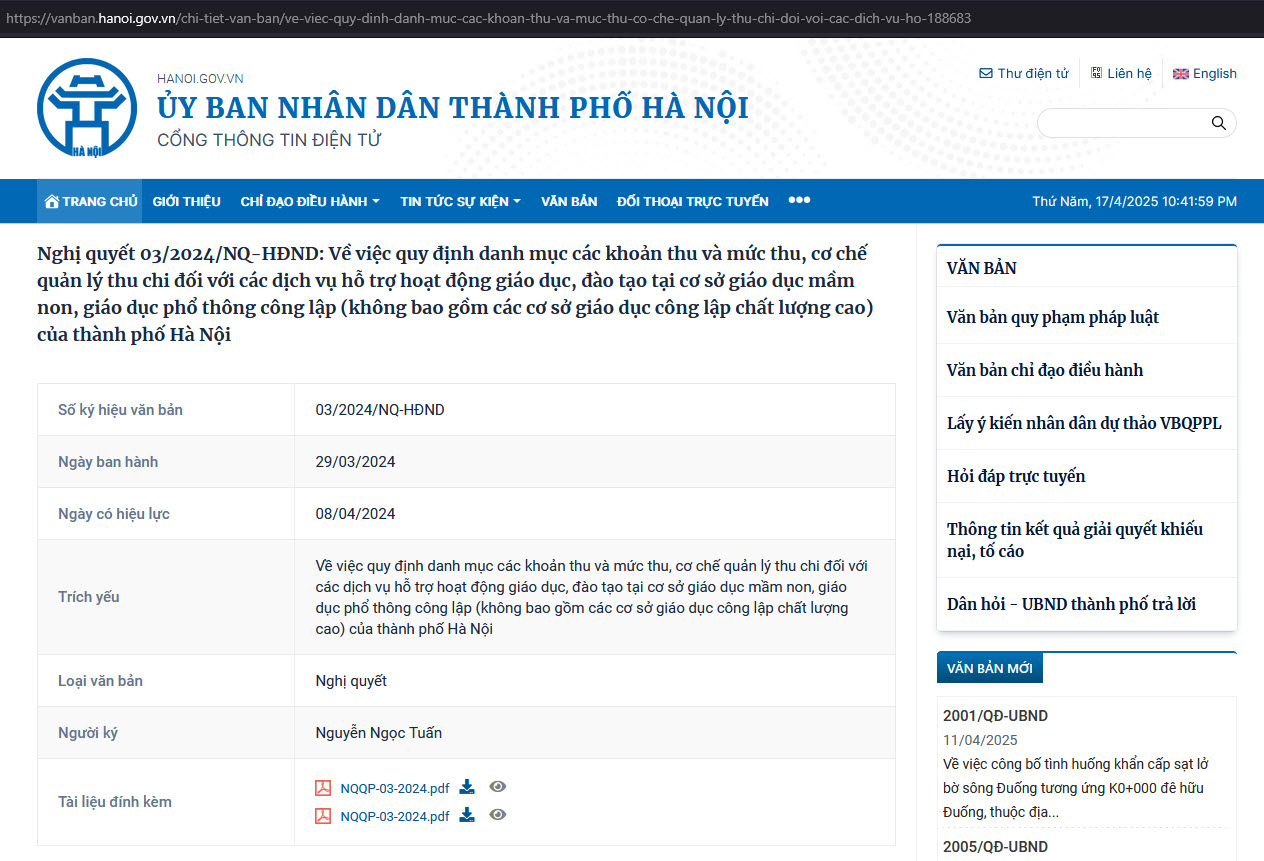Click the Hanoi city logo emblem
The width and height of the screenshot is (1264, 861).
pyautogui.click(x=86, y=107)
